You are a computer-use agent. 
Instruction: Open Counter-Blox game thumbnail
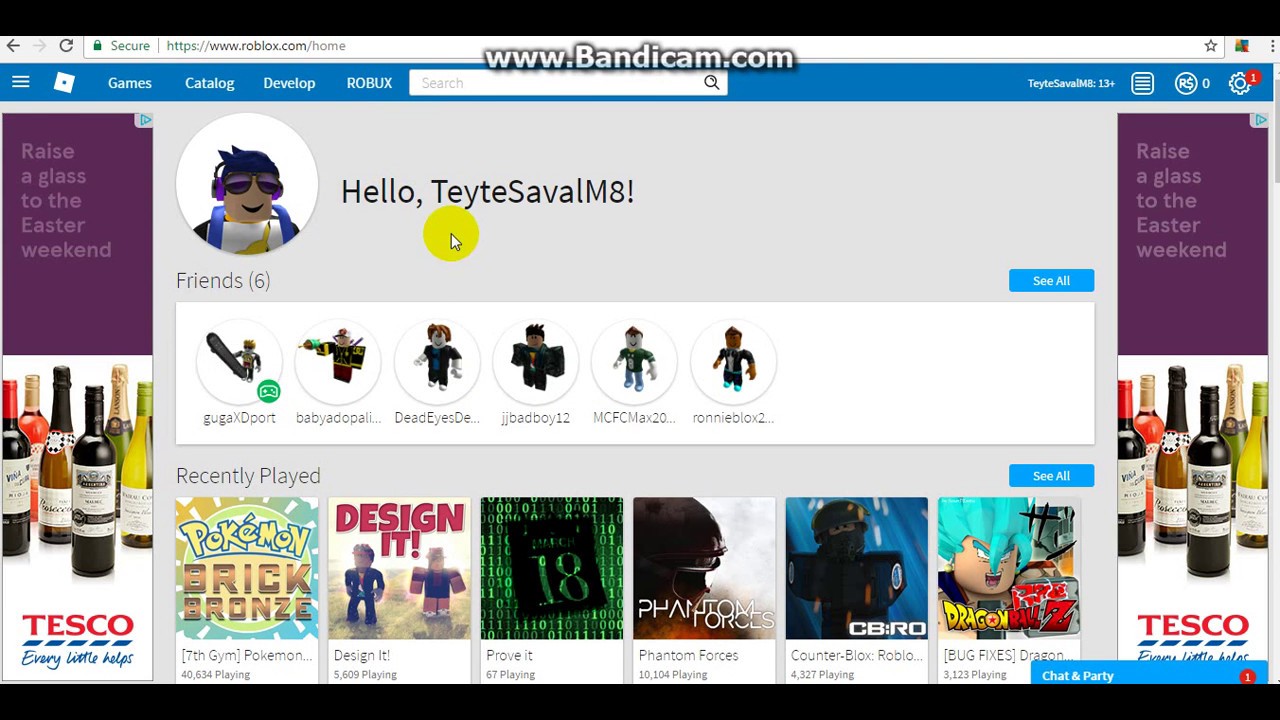[857, 568]
